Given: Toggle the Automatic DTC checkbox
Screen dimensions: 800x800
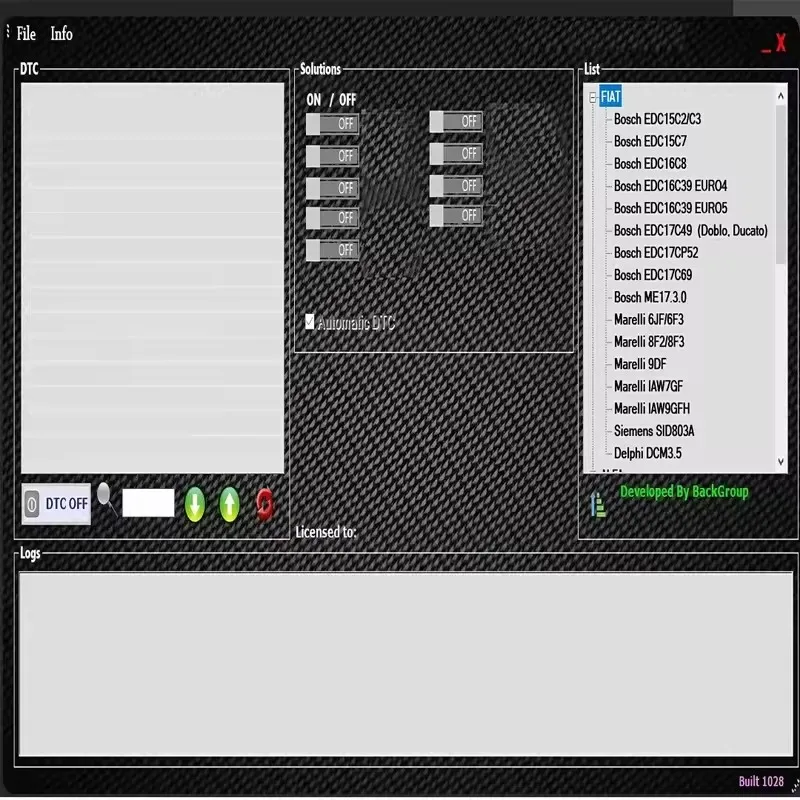Looking at the screenshot, I should tap(310, 322).
